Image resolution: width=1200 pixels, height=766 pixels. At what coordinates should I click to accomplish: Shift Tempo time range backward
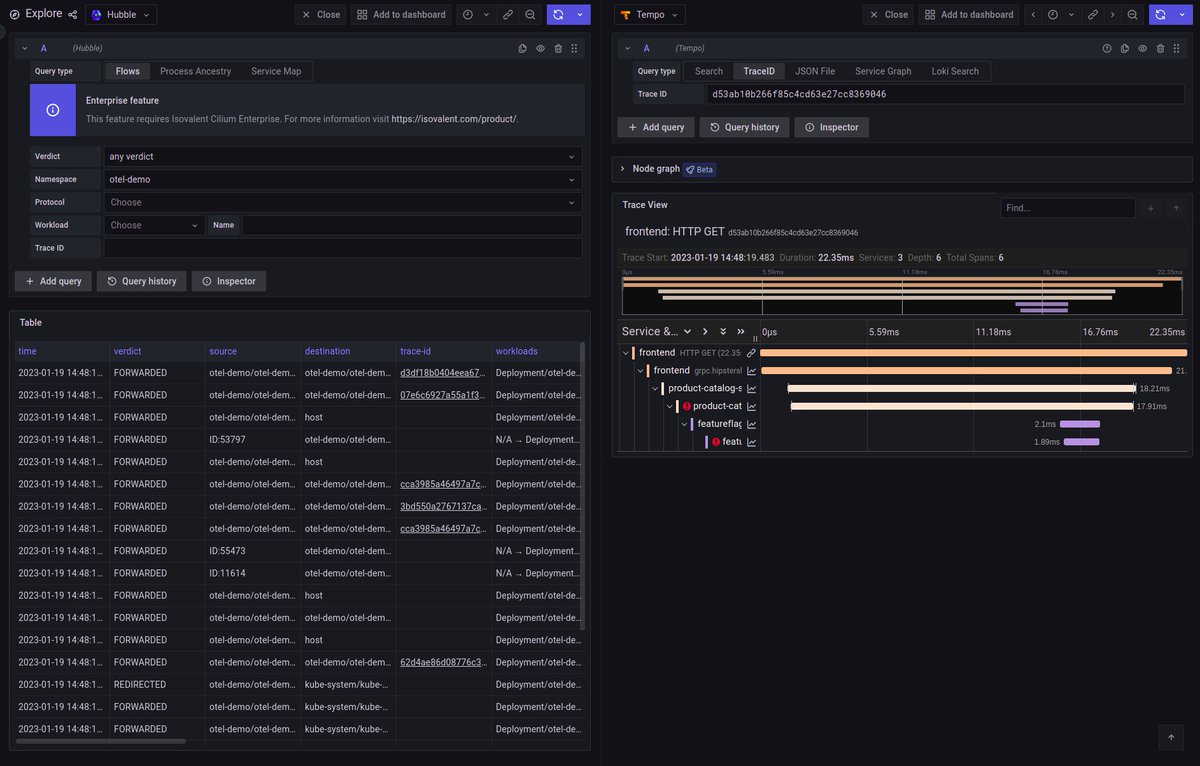(x=1033, y=14)
